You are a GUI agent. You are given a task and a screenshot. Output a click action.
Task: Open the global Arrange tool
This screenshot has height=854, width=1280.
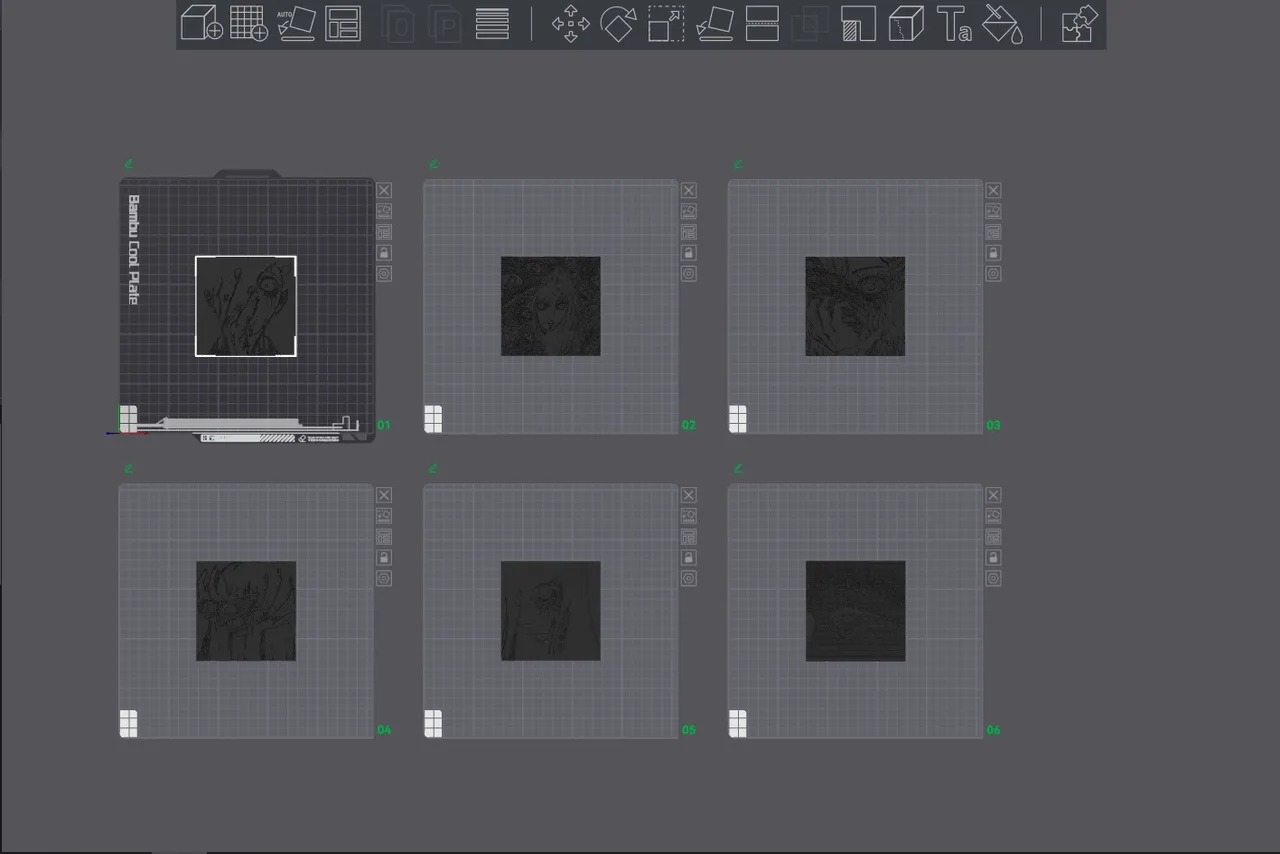344,25
